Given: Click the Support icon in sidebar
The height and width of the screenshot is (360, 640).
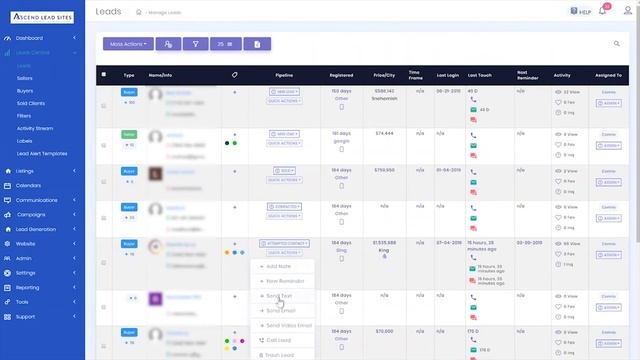Looking at the screenshot, I should tap(7, 317).
